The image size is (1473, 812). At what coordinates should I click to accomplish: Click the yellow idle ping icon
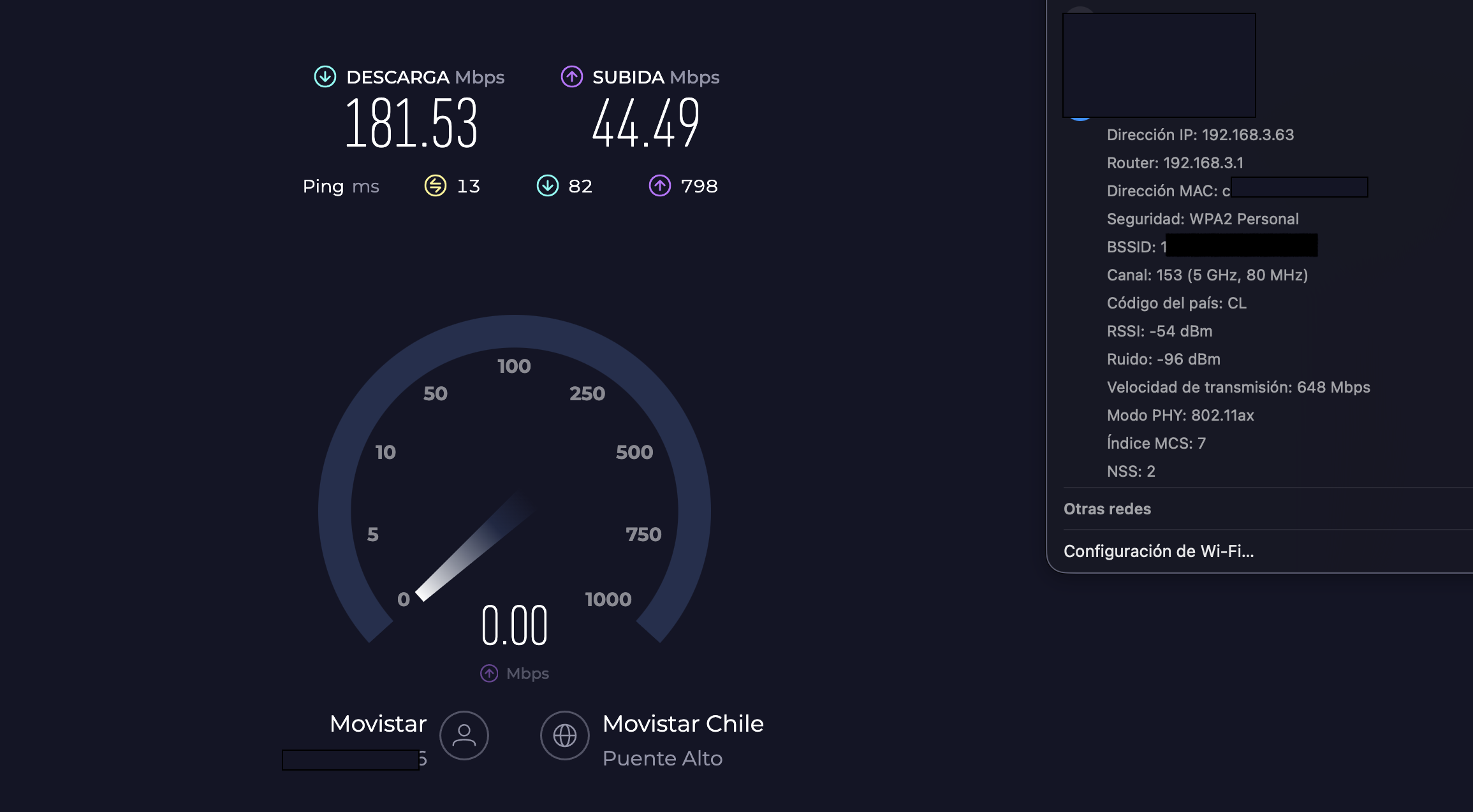pos(436,186)
